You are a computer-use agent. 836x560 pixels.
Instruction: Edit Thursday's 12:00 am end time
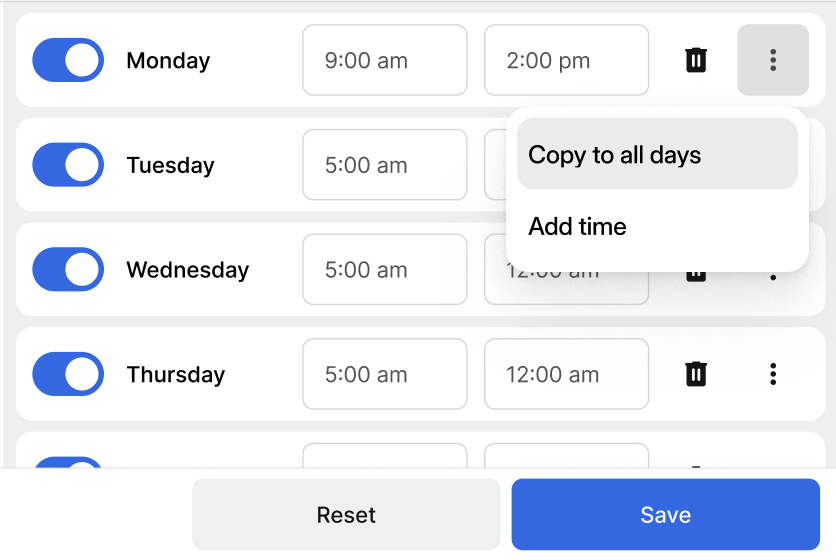566,374
